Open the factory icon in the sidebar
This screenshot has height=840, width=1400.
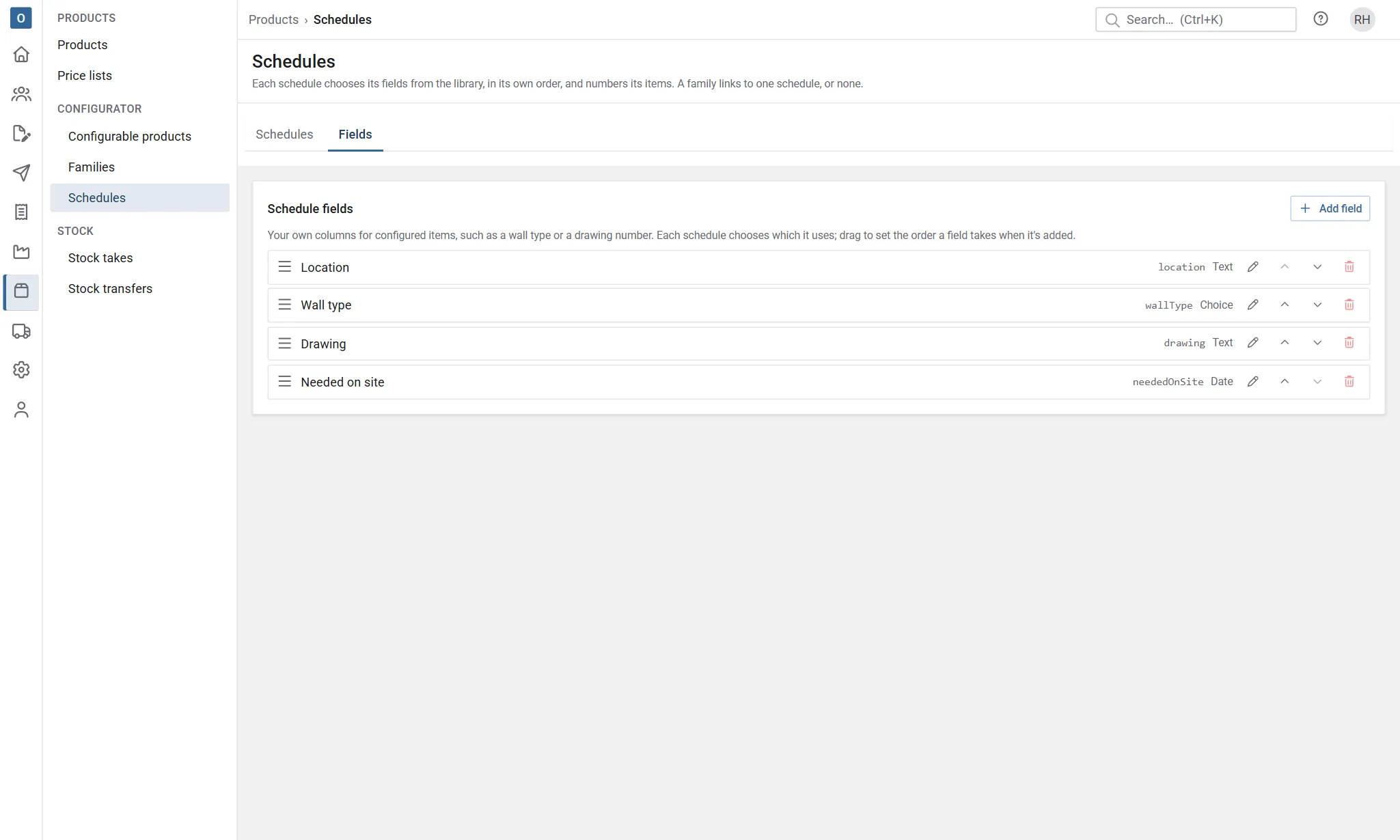[x=21, y=252]
